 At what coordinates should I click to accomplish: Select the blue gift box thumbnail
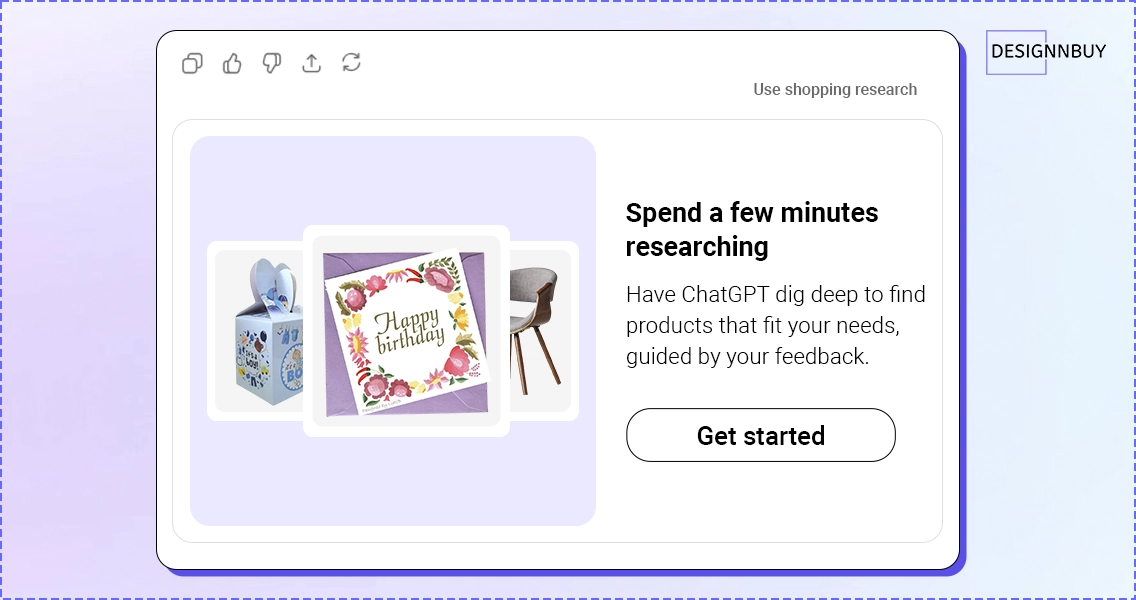click(255, 331)
